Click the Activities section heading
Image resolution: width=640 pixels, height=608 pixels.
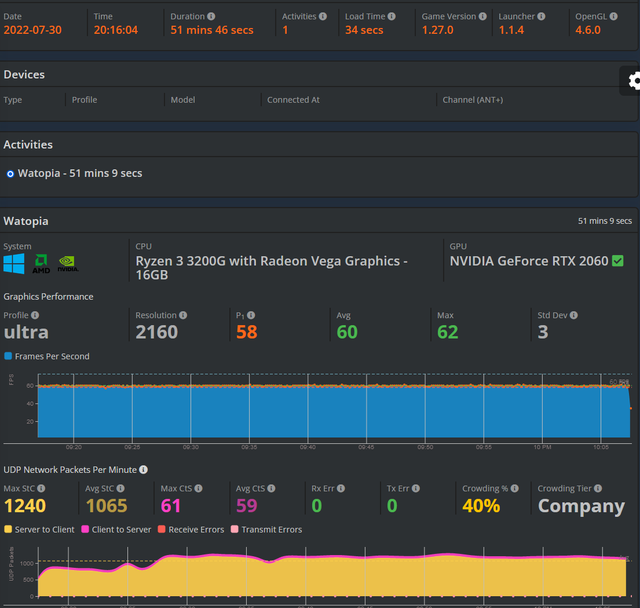point(28,145)
